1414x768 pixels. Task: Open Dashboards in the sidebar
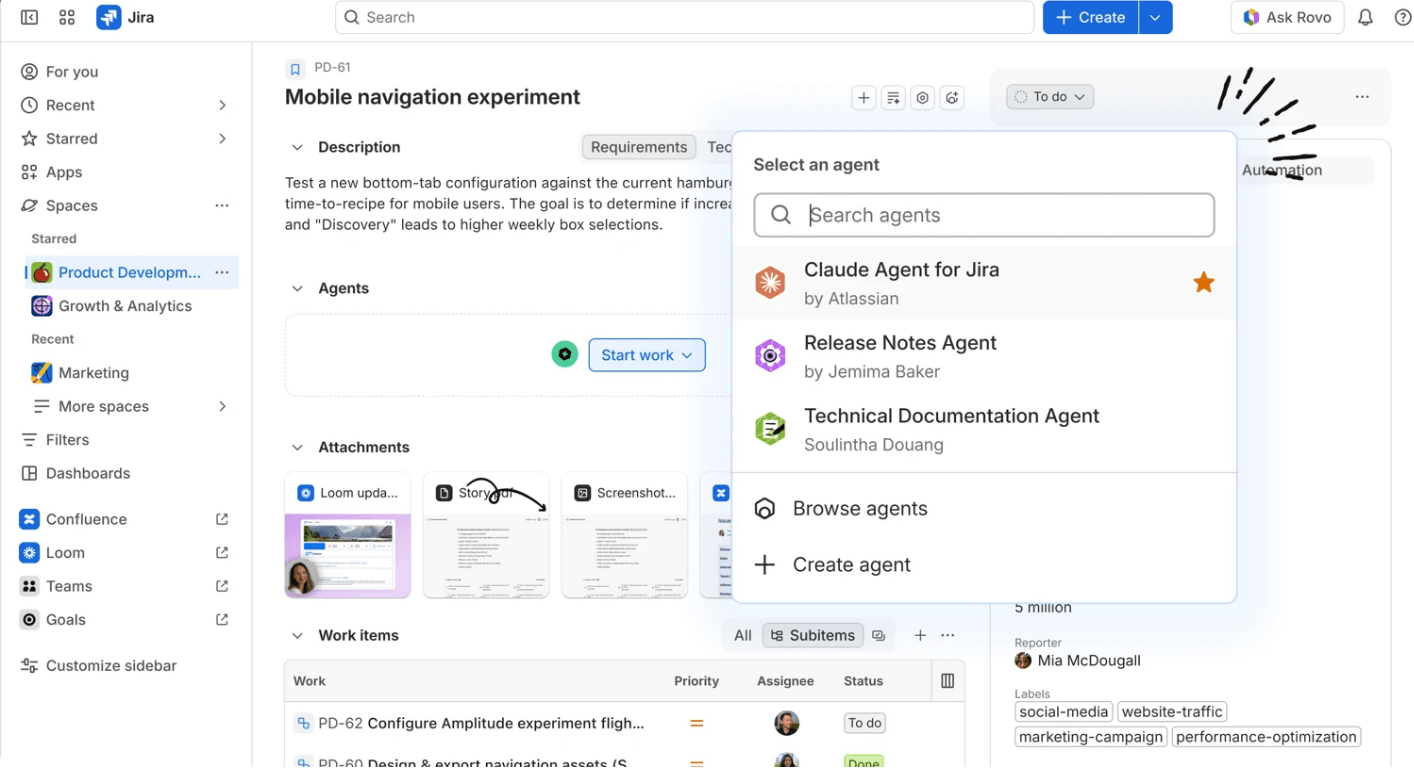point(88,473)
